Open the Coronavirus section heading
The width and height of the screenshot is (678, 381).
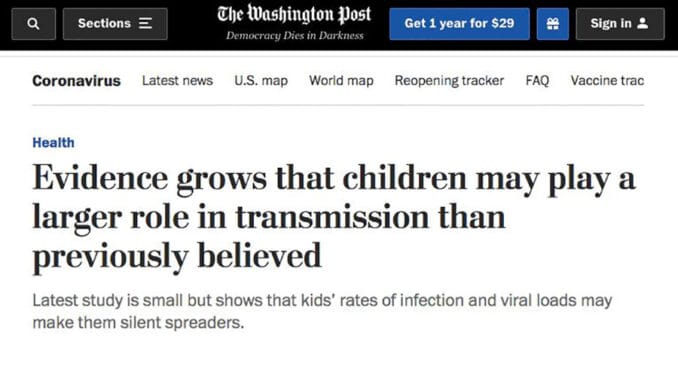pos(77,81)
